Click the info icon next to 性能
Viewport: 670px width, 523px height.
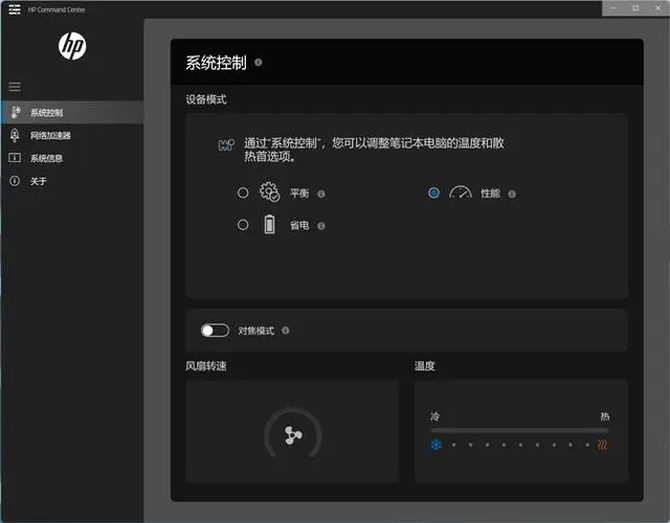click(x=512, y=194)
